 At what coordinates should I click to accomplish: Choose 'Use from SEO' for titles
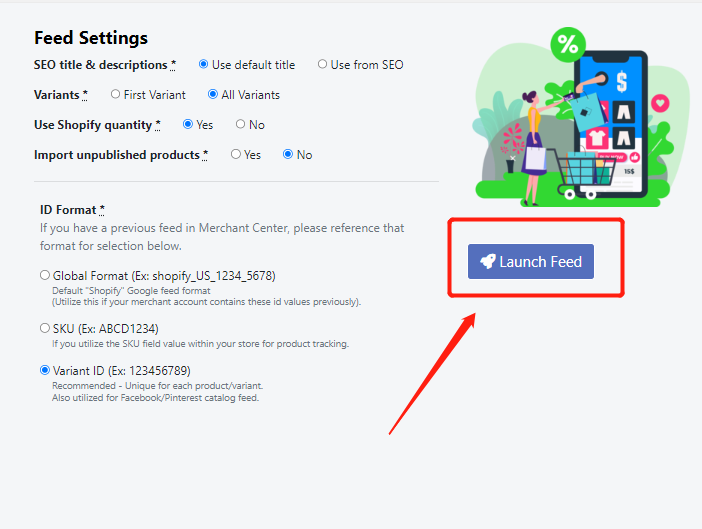coord(322,65)
